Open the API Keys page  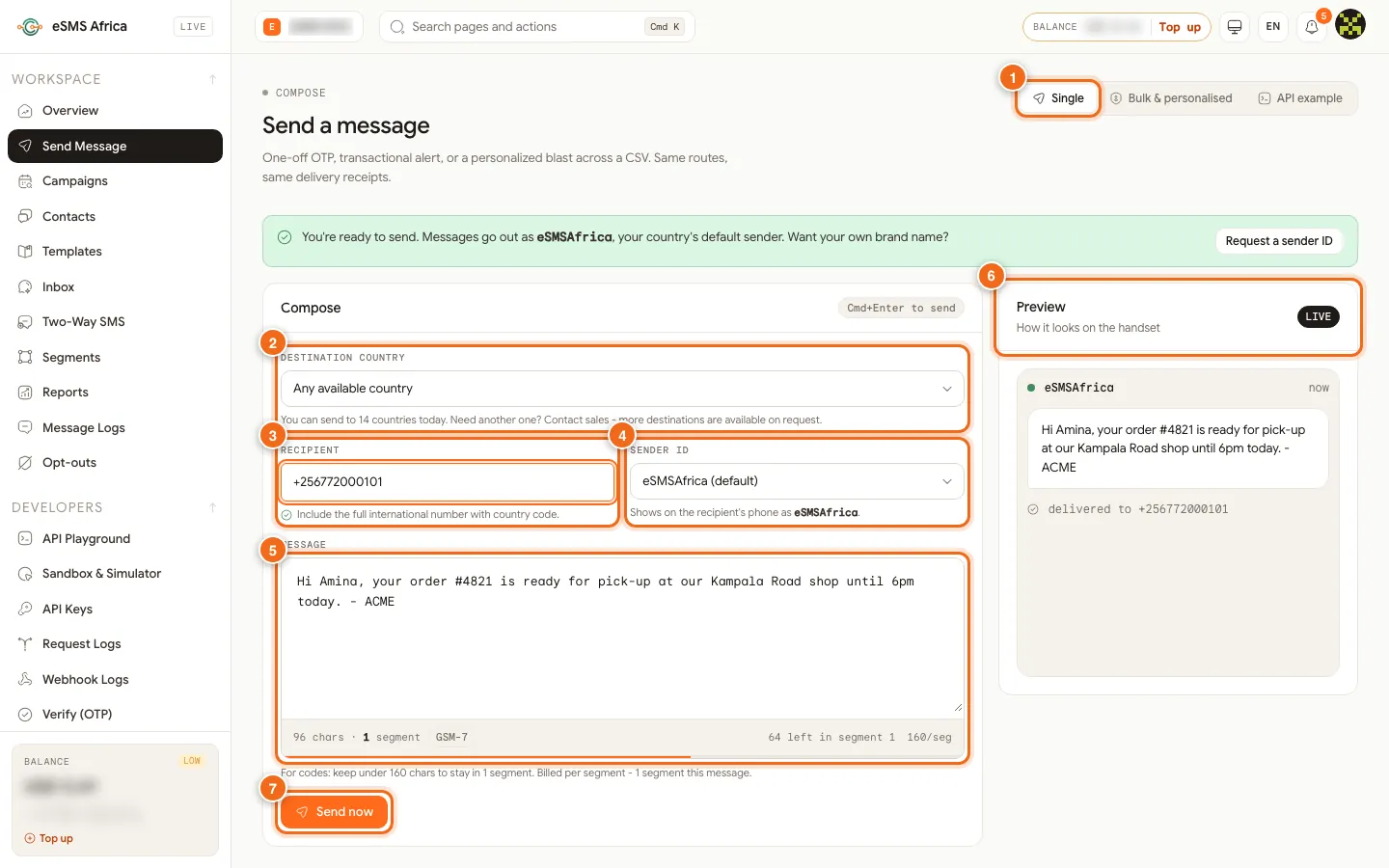115,610
